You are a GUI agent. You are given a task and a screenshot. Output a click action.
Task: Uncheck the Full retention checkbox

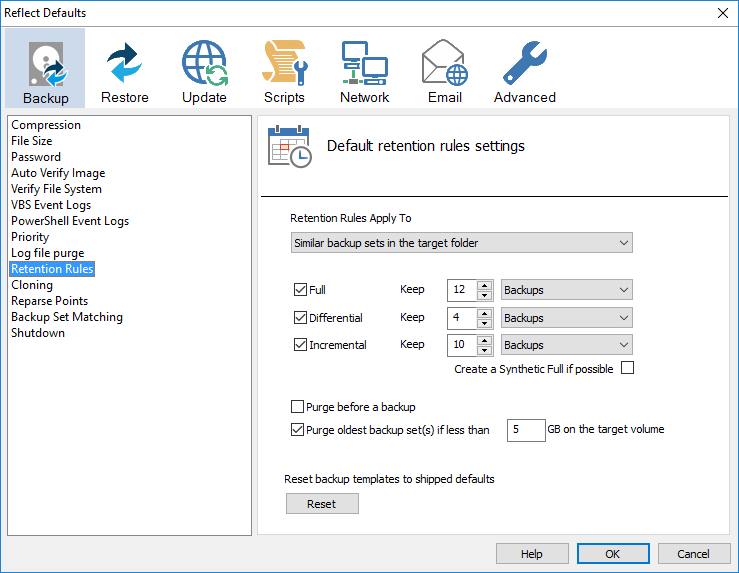pos(300,290)
